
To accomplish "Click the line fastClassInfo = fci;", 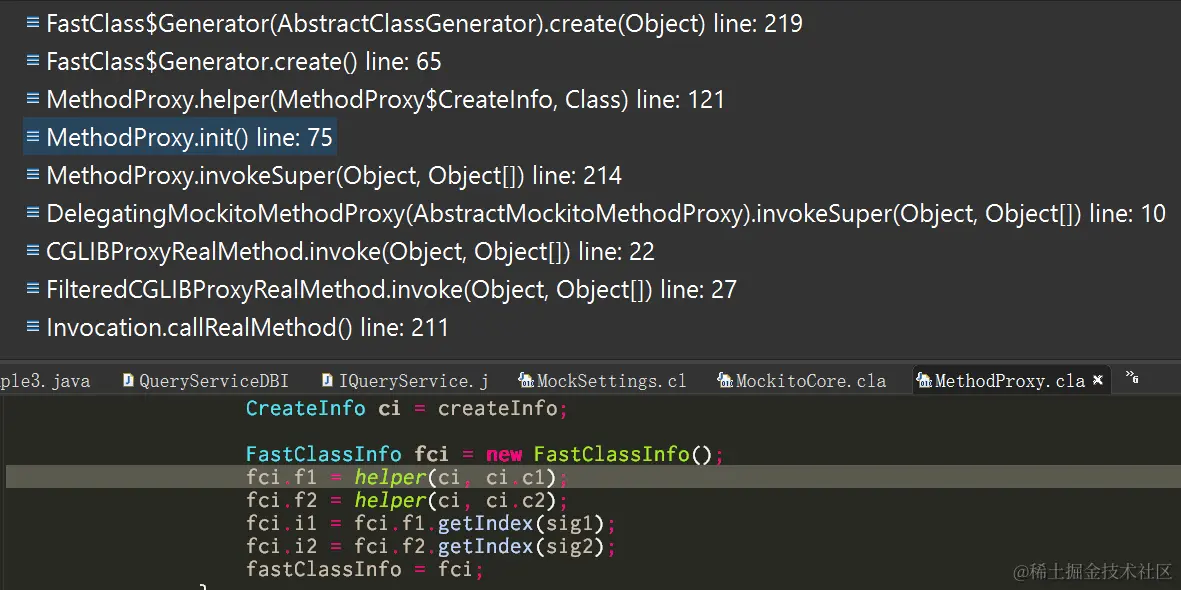I will (365, 569).
